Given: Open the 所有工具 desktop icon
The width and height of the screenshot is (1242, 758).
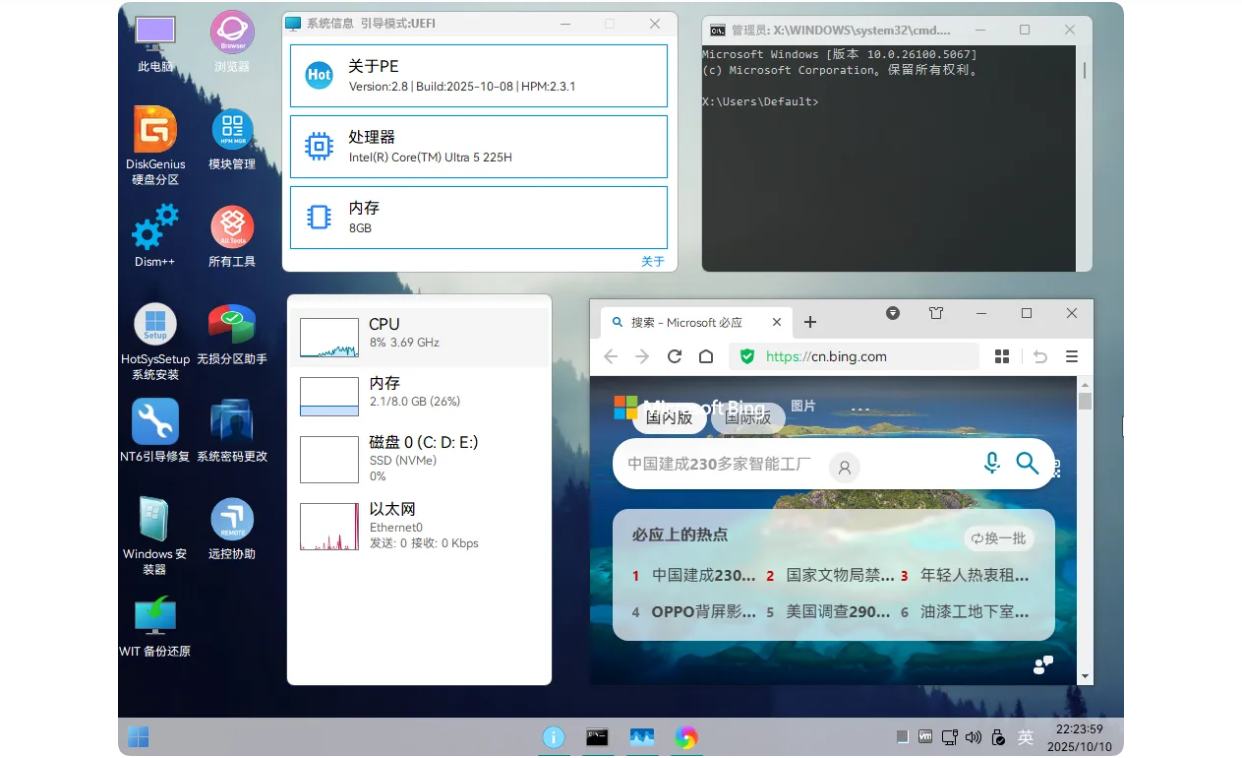Looking at the screenshot, I should pyautogui.click(x=232, y=237).
